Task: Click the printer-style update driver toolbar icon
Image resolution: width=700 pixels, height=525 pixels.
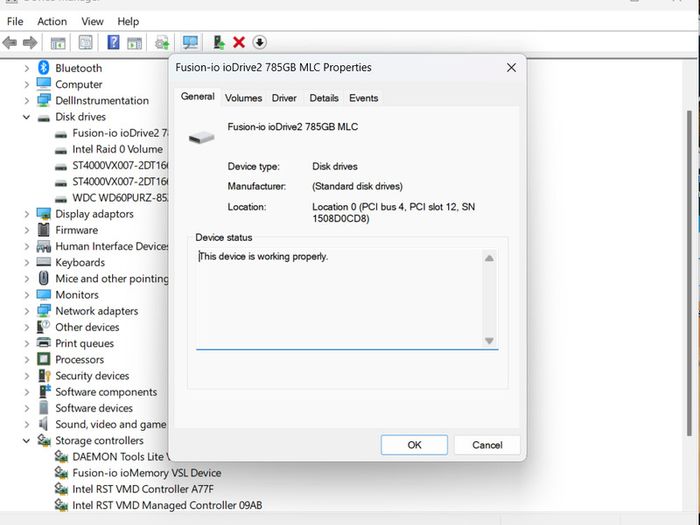Action: click(162, 43)
